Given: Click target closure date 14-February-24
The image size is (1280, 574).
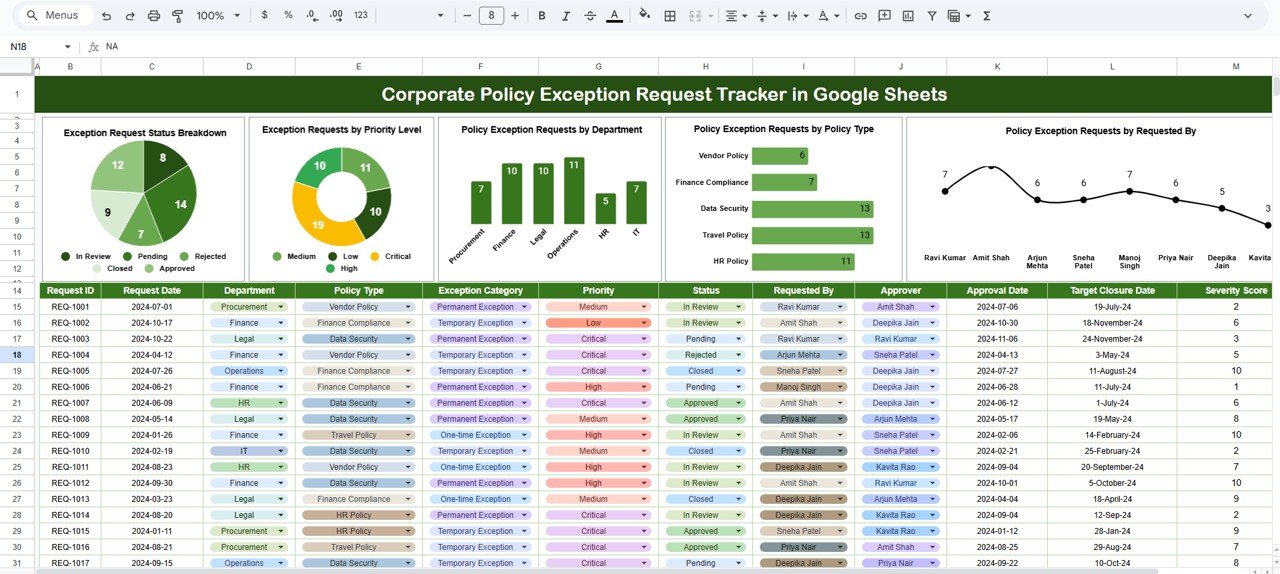Looking at the screenshot, I should [1112, 435].
